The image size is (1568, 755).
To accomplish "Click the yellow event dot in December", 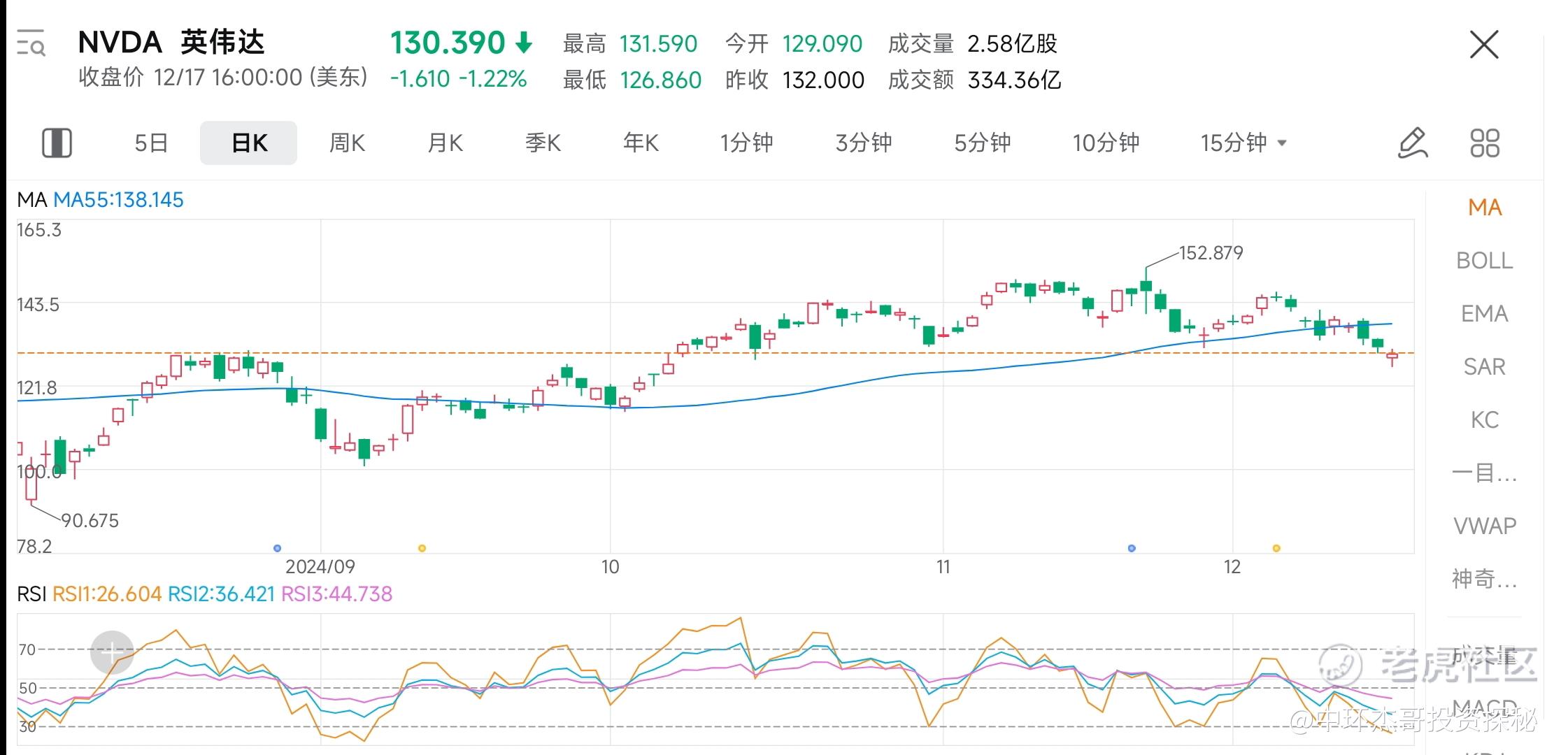I will 1276,548.
